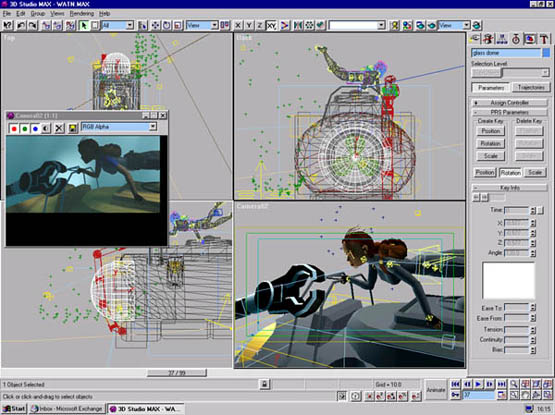Click the current frame number field
The height and width of the screenshot is (415, 555).
478,395
